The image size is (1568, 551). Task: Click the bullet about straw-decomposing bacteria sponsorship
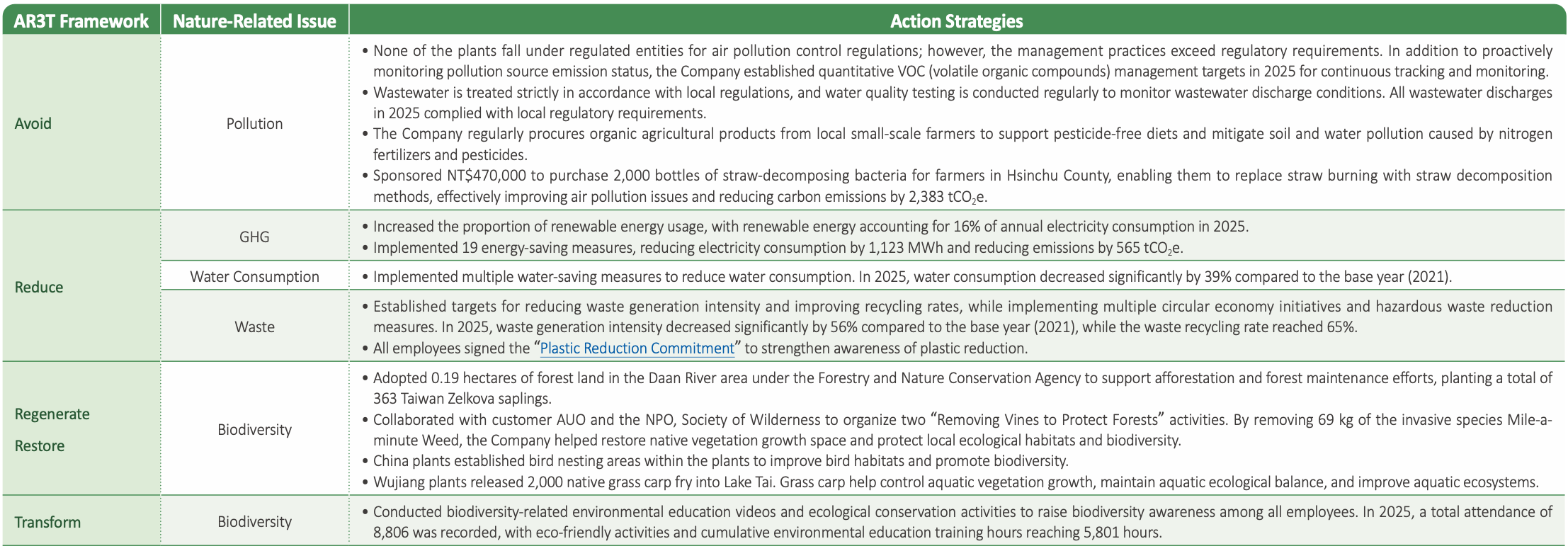click(x=957, y=186)
